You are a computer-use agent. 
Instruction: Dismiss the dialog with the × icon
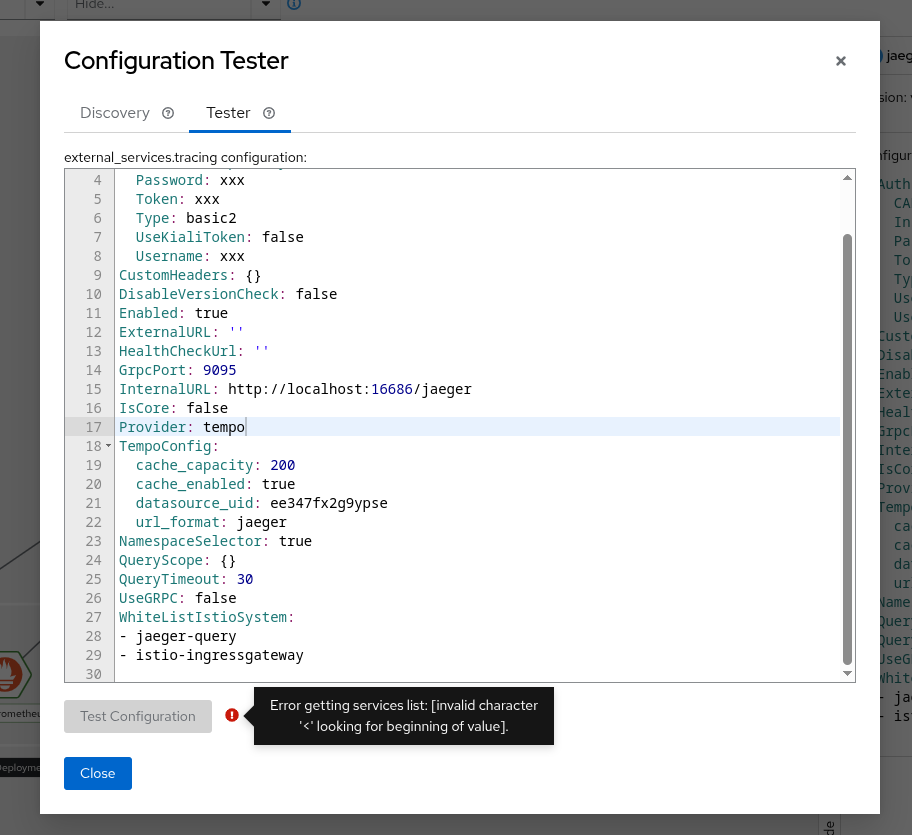tap(841, 61)
